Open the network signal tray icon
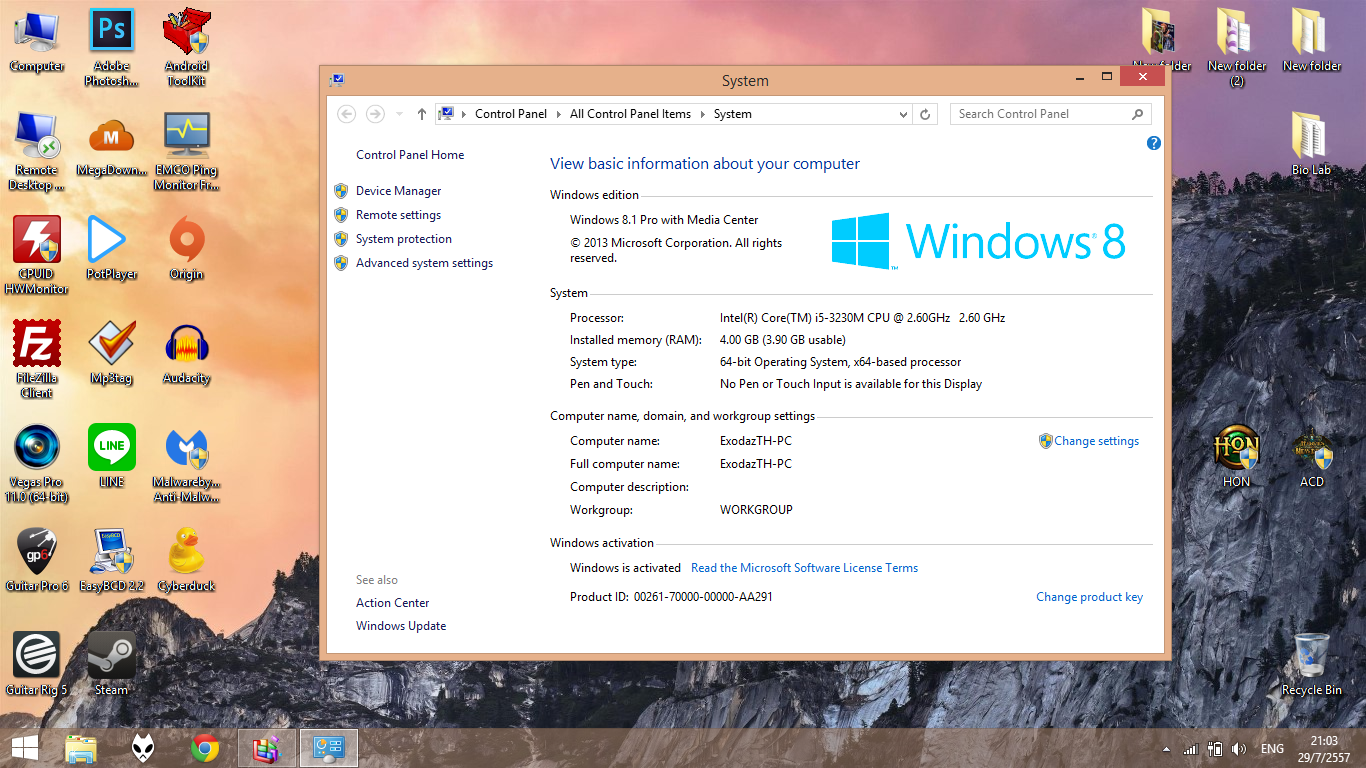This screenshot has height=768, width=1366. click(x=1190, y=749)
